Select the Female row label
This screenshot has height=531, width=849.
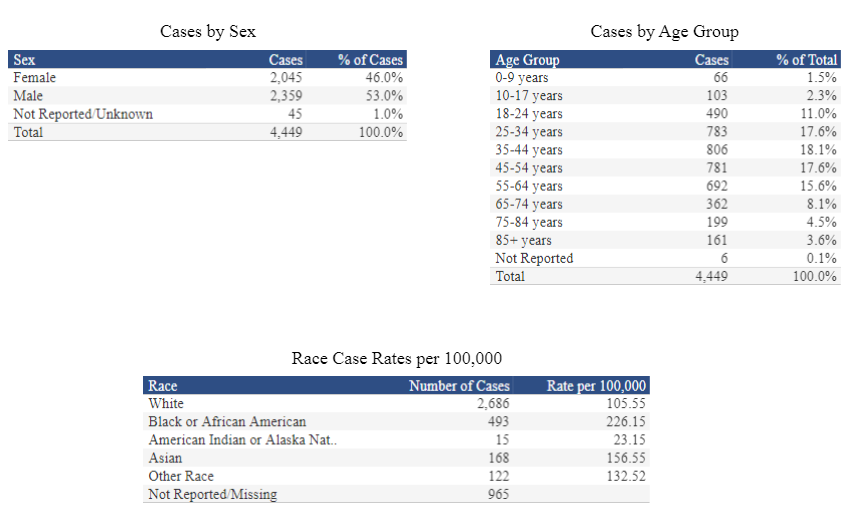[35, 78]
